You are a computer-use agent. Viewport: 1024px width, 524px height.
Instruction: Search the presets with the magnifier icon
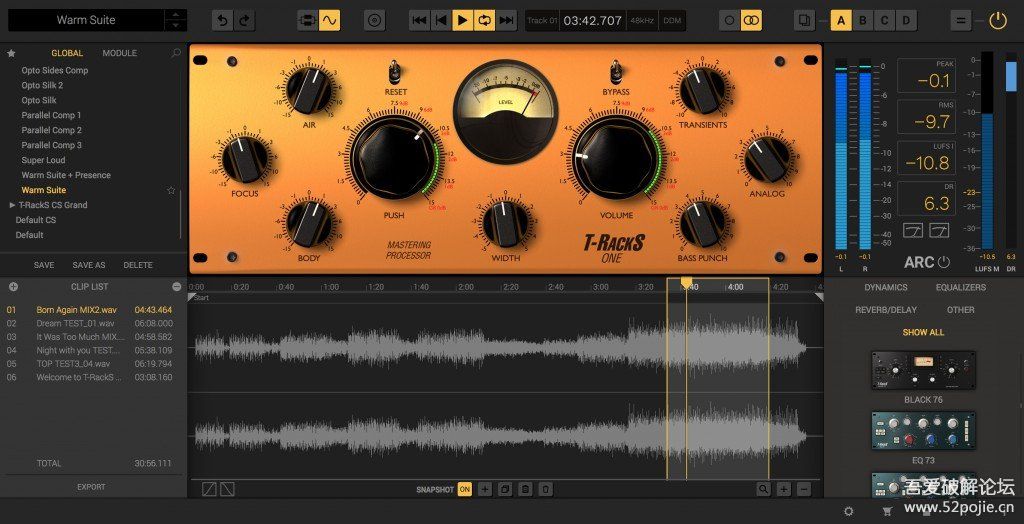(x=176, y=54)
